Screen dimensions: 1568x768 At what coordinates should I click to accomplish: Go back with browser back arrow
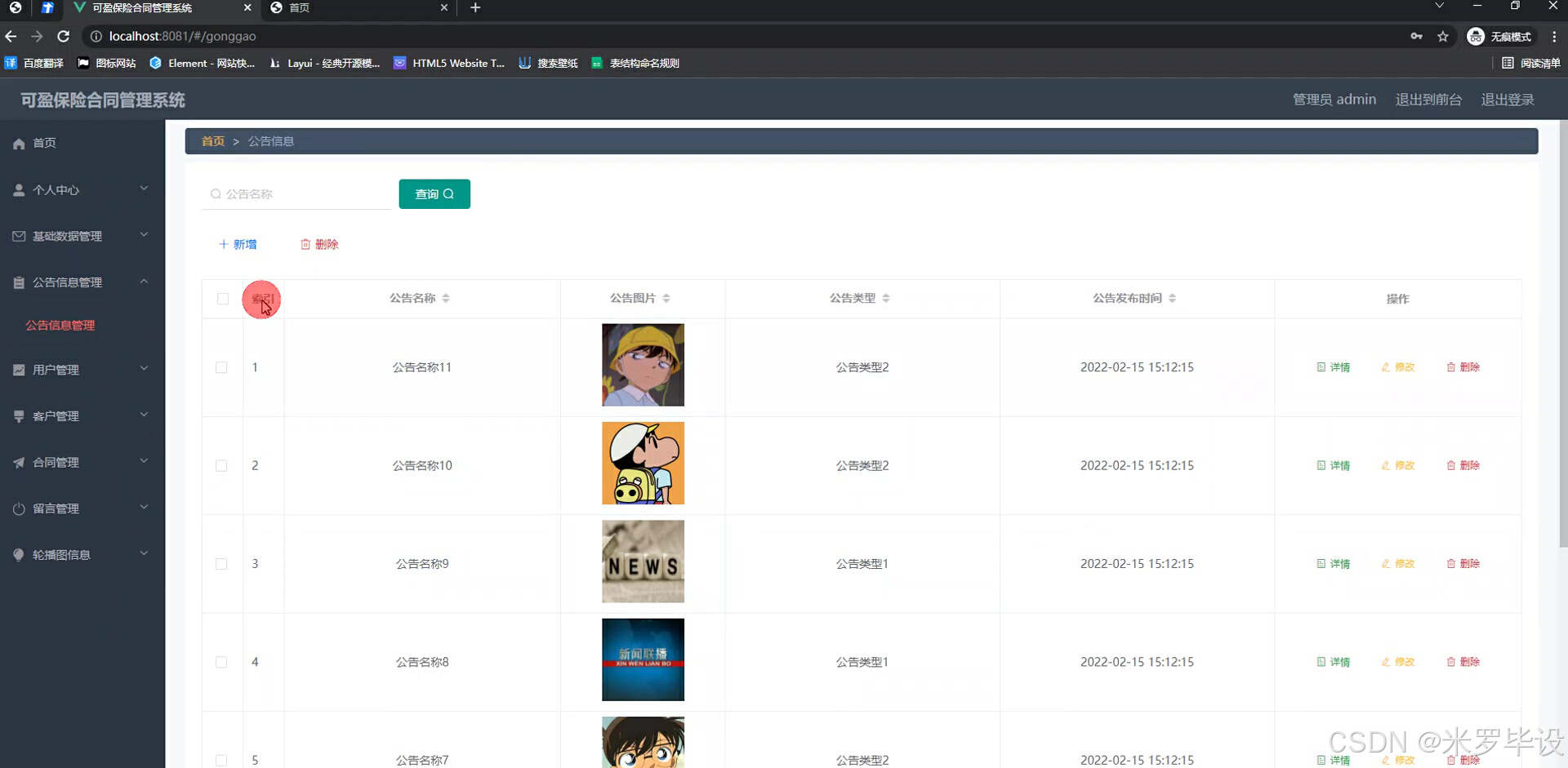(x=11, y=36)
